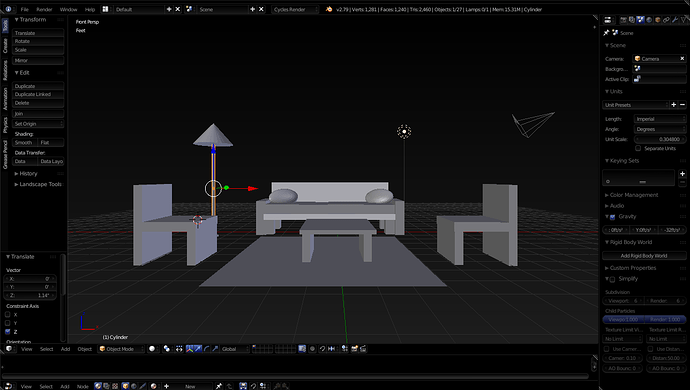Select the texture nodes icon
690x390 pixels.
115,386
